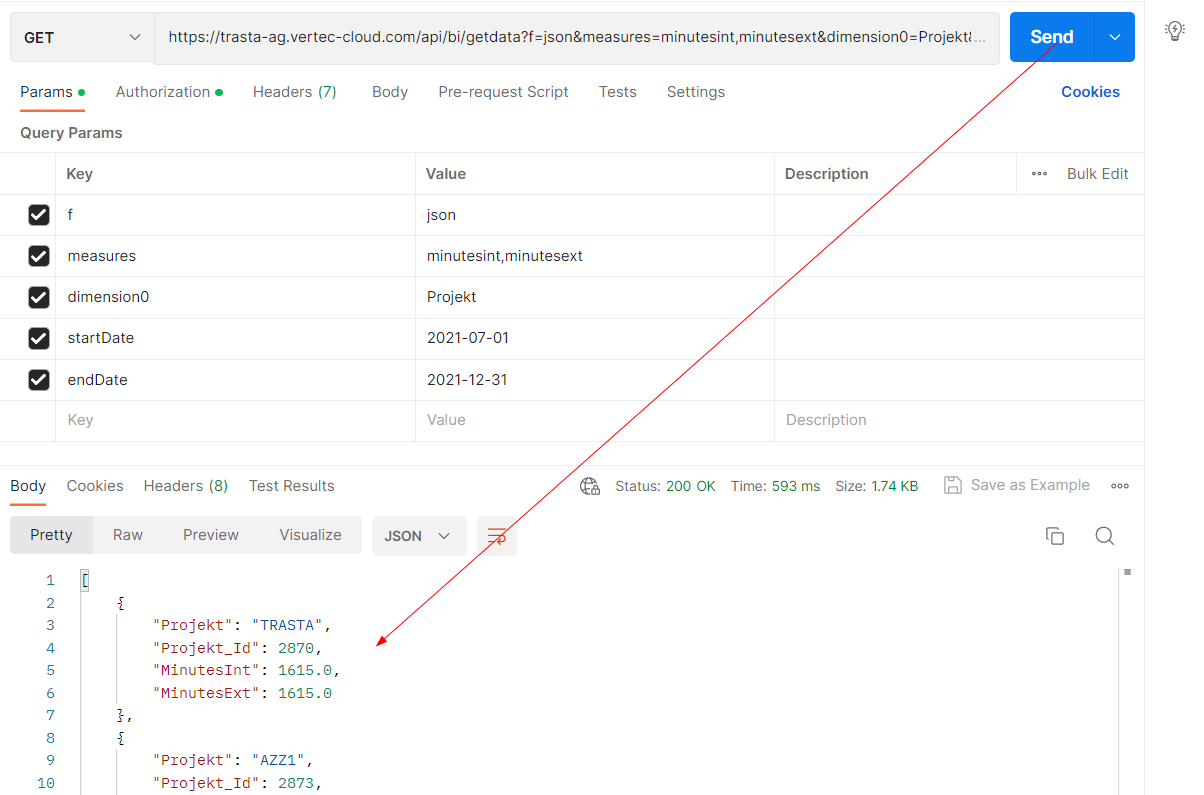This screenshot has width=1204, height=795.
Task: Open the Test Results tab
Action: pyautogui.click(x=291, y=486)
